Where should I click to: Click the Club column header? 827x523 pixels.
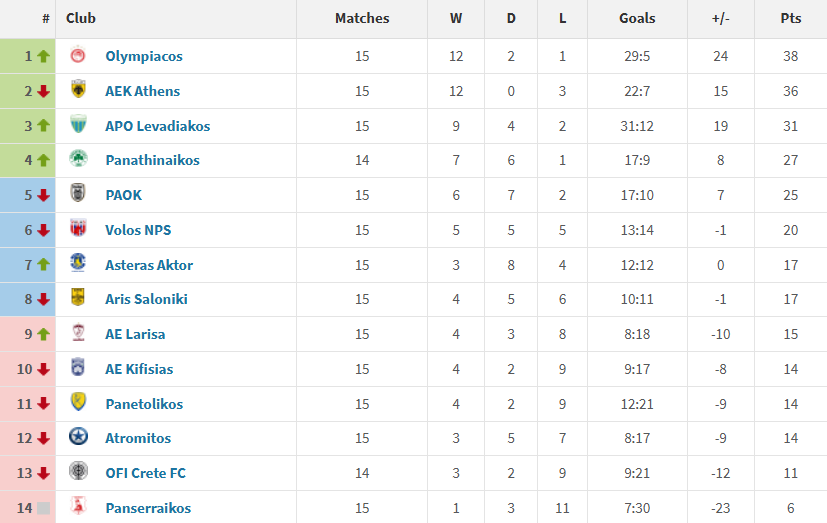[x=81, y=18]
